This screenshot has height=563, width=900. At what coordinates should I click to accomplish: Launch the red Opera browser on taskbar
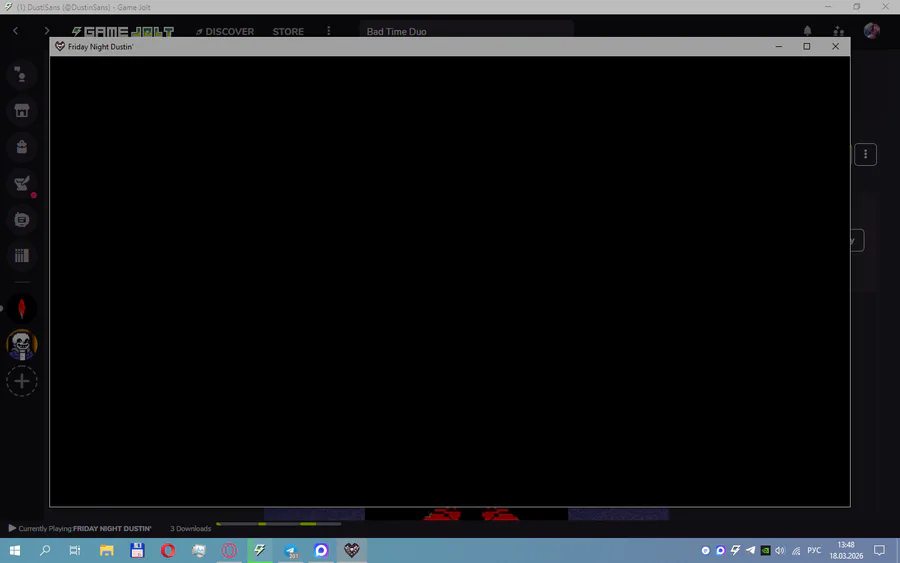click(x=168, y=551)
